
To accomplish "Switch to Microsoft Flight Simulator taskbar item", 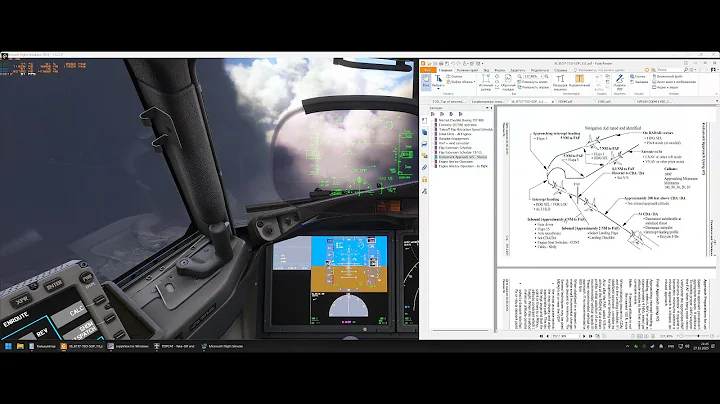I will [222, 346].
